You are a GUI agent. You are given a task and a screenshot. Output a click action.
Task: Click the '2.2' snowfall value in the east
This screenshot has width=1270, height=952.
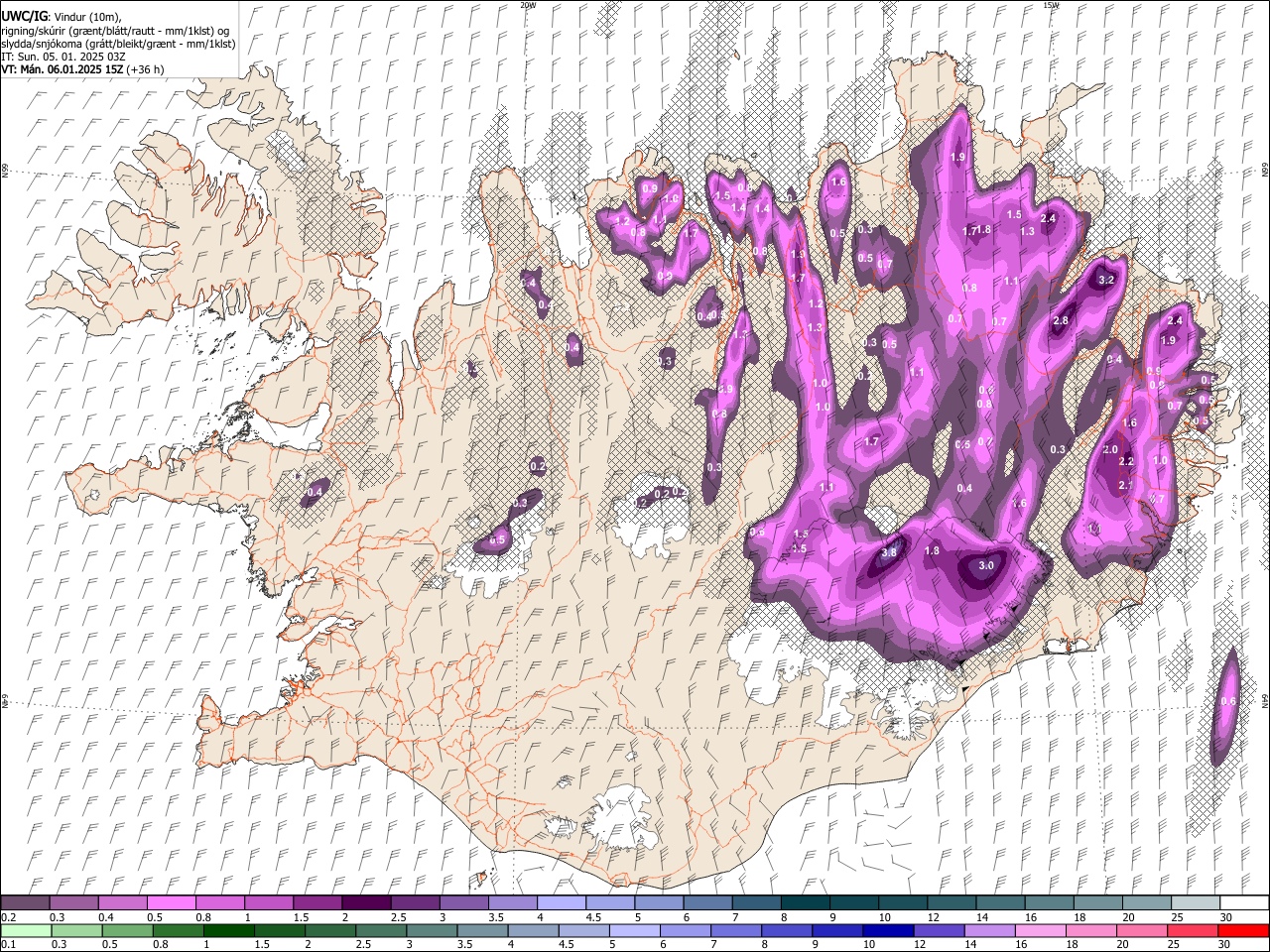1126,462
